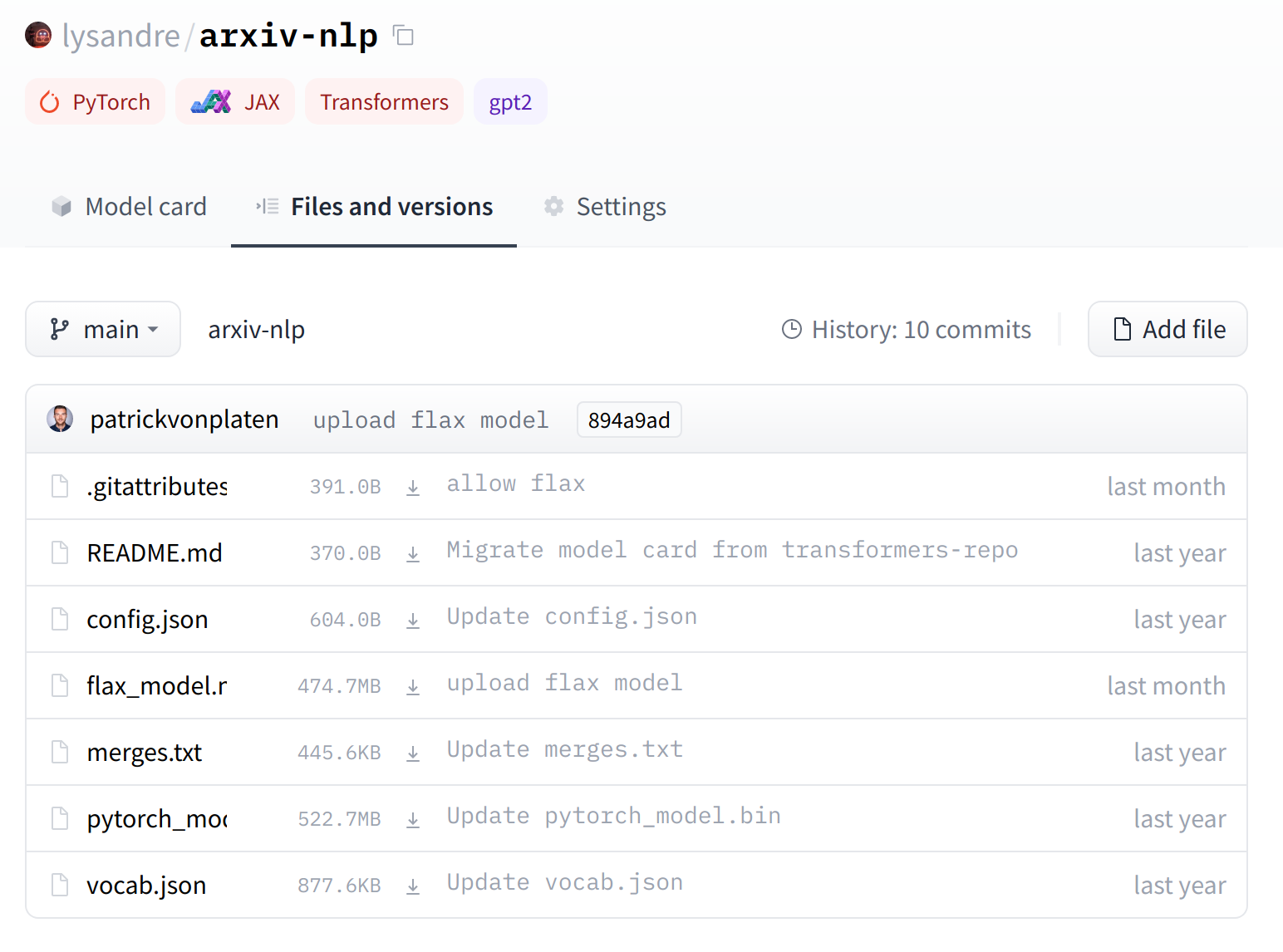Viewport: 1283px width, 952px height.
Task: Download the pytorch_model file via arrow icon
Action: (x=413, y=820)
